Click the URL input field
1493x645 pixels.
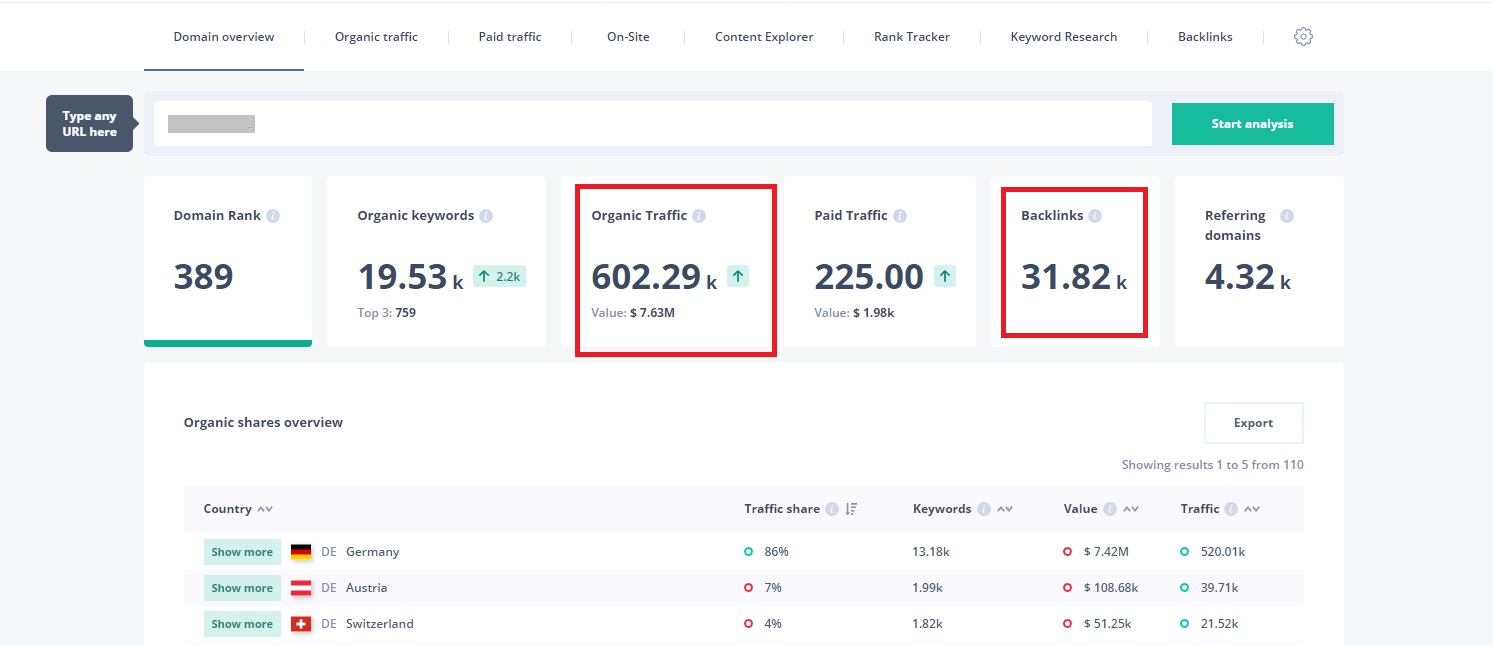[x=652, y=124]
